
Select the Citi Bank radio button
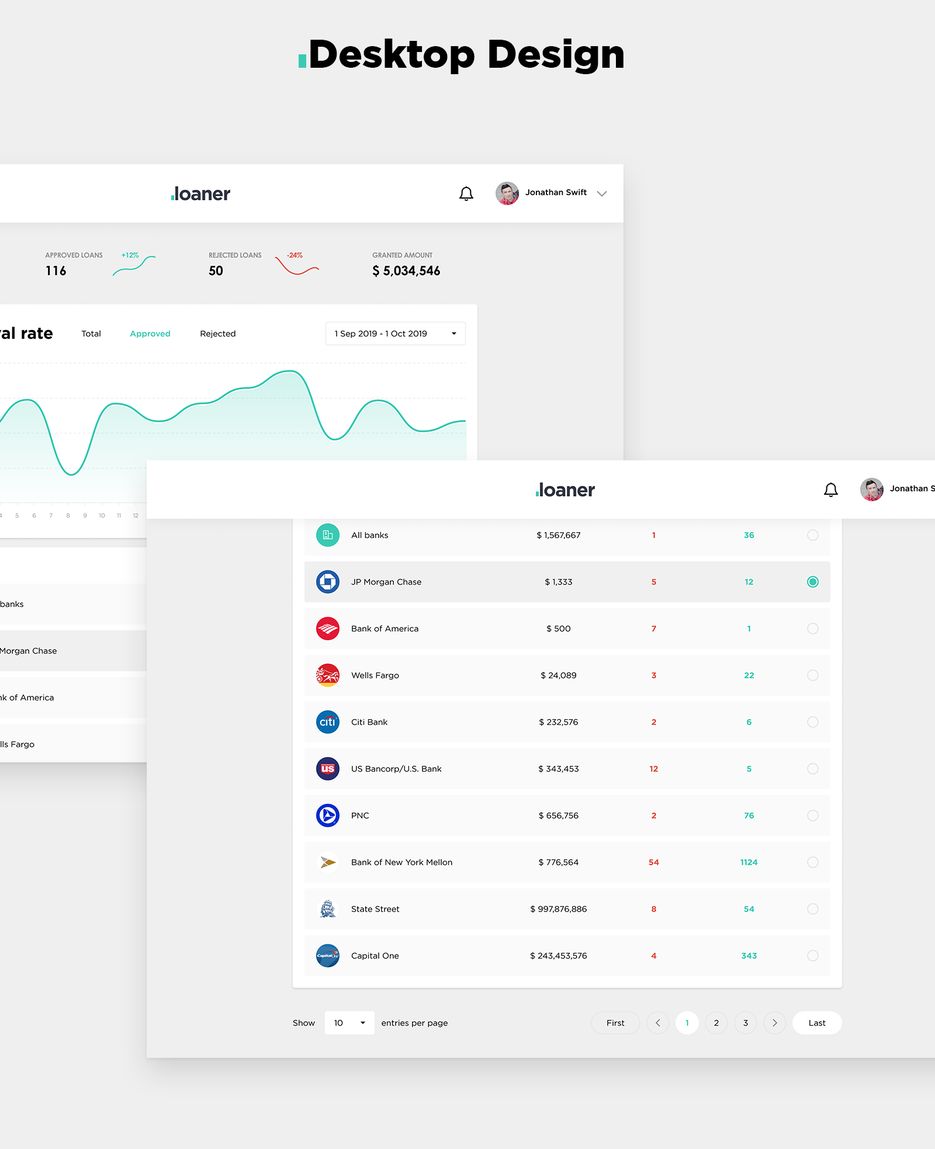click(x=813, y=722)
